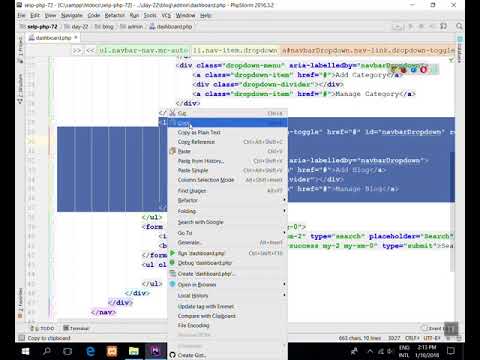Screen dimensions: 480x360
Task: Click Windows taskbar search icon
Action: tap(47, 351)
